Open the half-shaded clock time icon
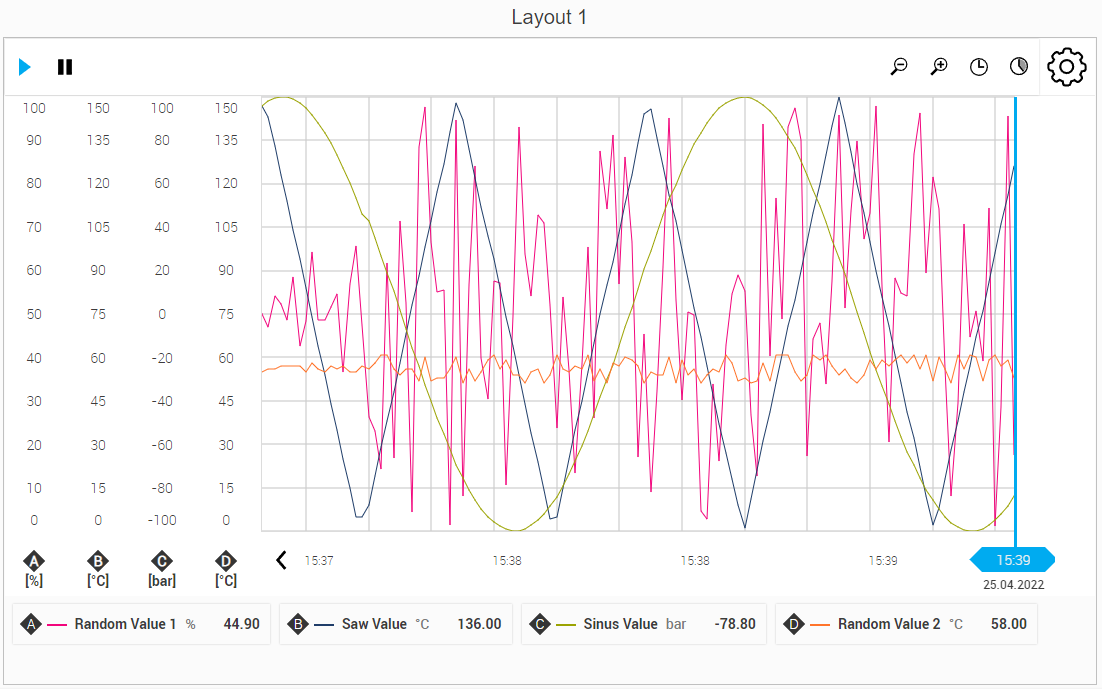 (x=1019, y=67)
